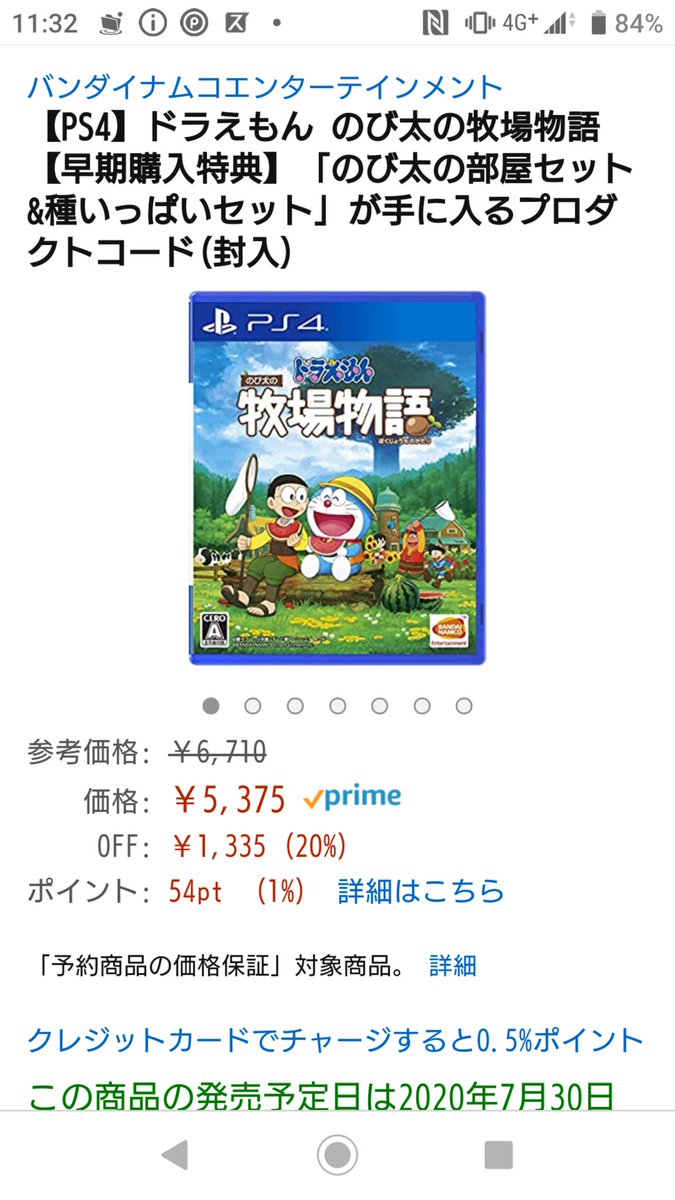Tap the vibrate mode status icon
Screen dimensions: 675x1200
(x=480, y=23)
